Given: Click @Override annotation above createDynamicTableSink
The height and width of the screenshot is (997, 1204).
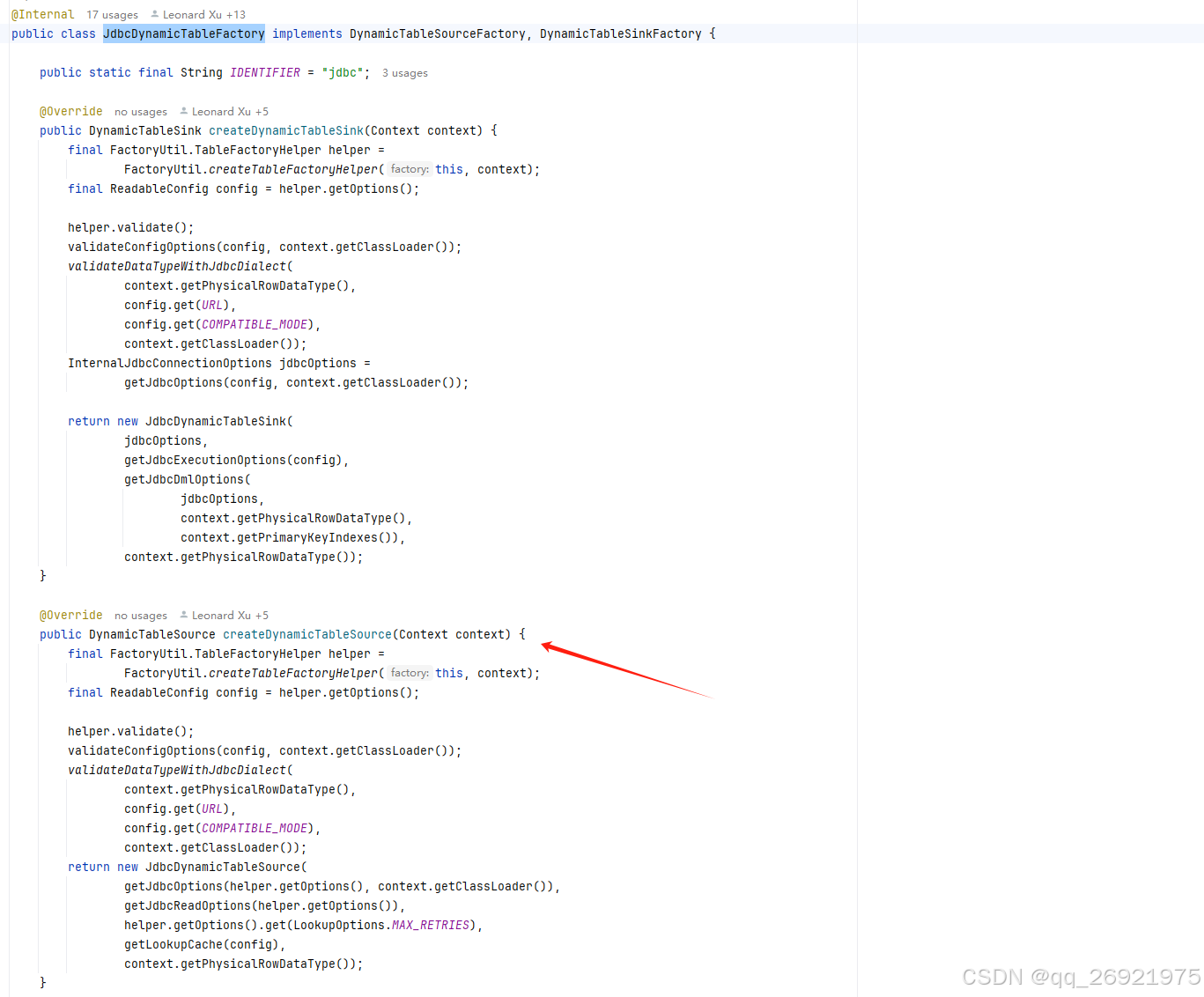Looking at the screenshot, I should [x=71, y=111].
